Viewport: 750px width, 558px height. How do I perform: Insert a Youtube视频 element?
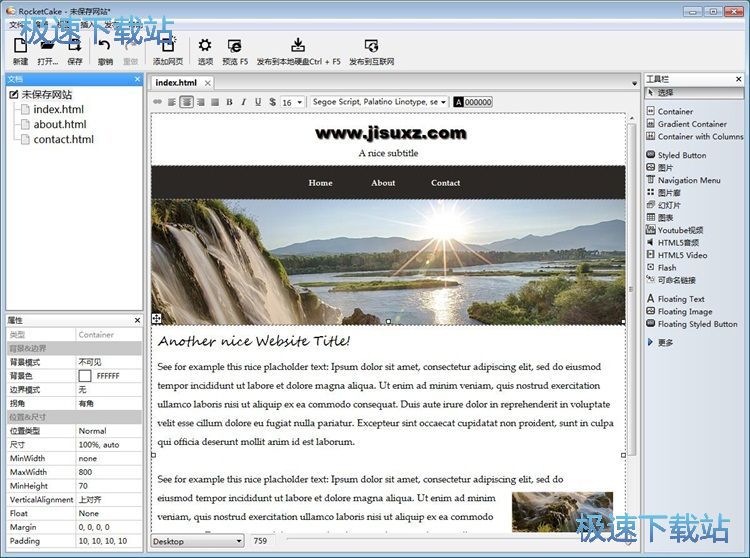[x=680, y=230]
